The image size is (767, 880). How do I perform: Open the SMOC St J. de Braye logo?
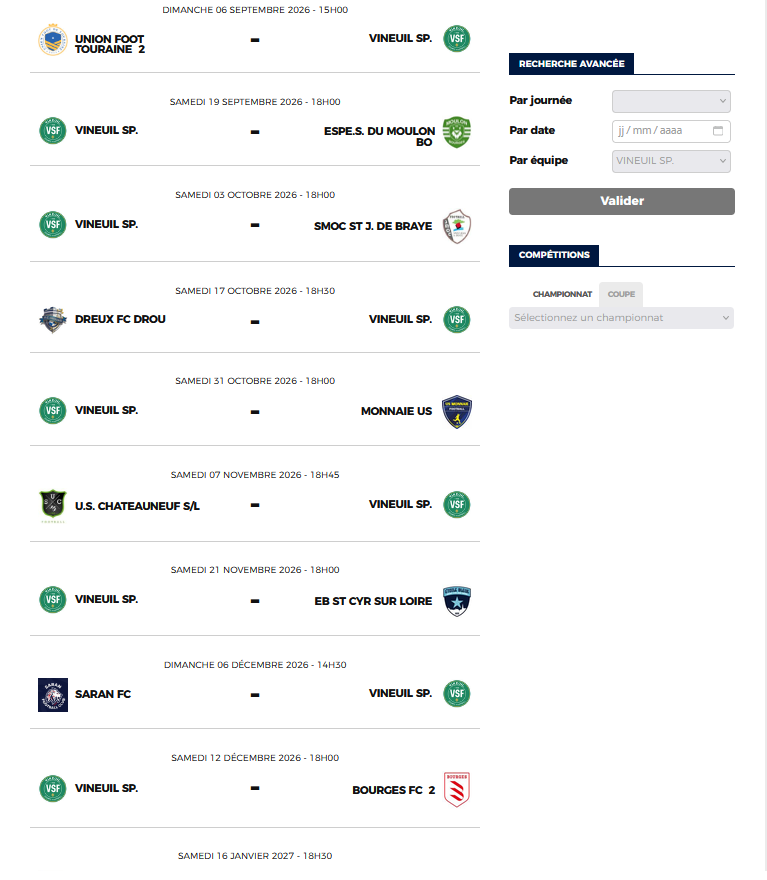[457, 226]
